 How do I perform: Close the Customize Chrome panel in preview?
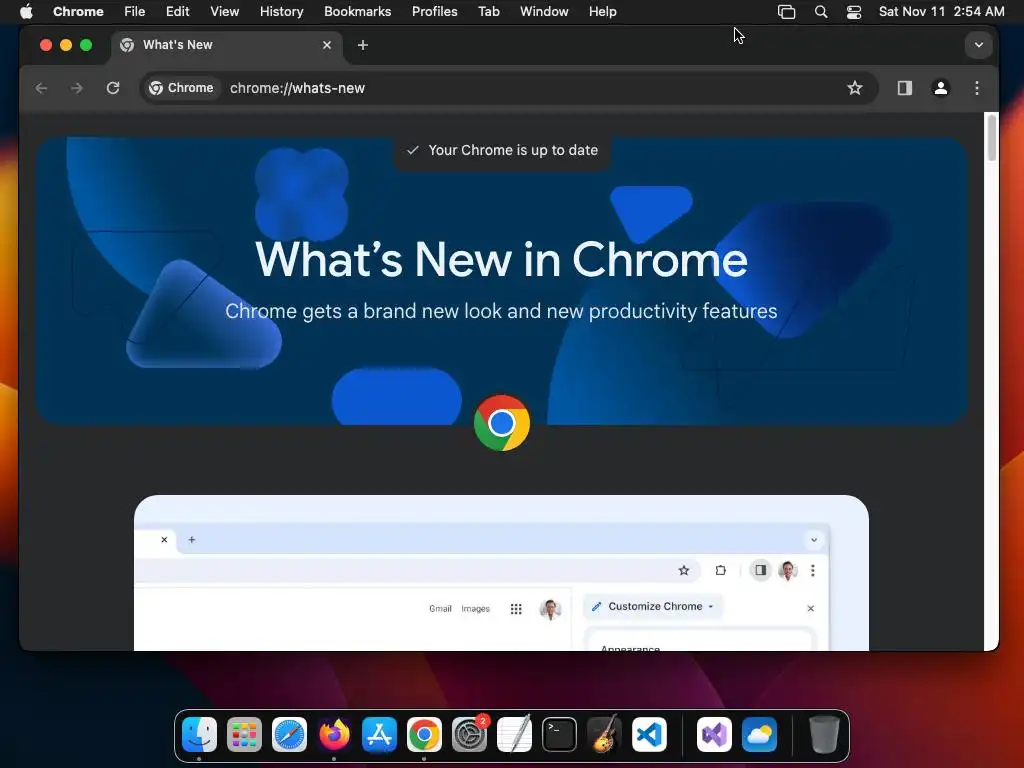810,608
